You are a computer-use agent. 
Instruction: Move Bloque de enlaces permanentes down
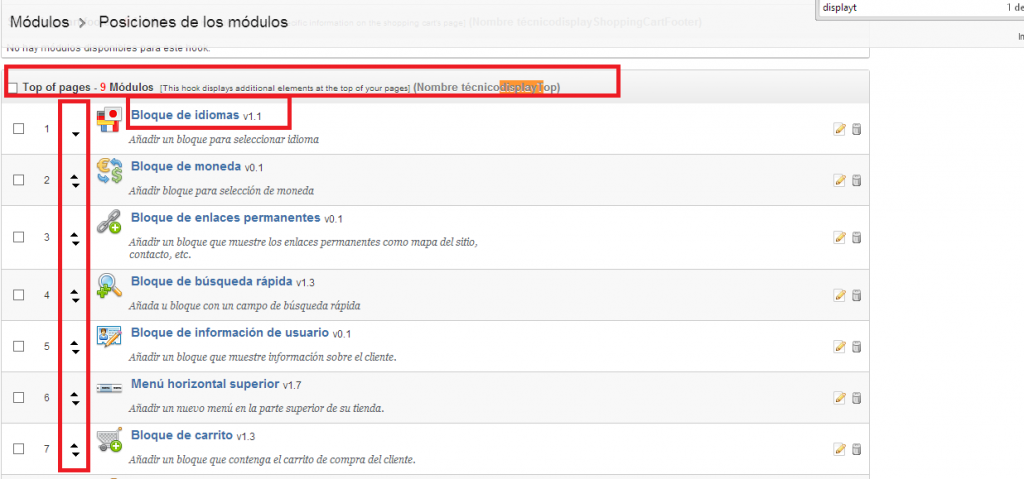tap(75, 243)
